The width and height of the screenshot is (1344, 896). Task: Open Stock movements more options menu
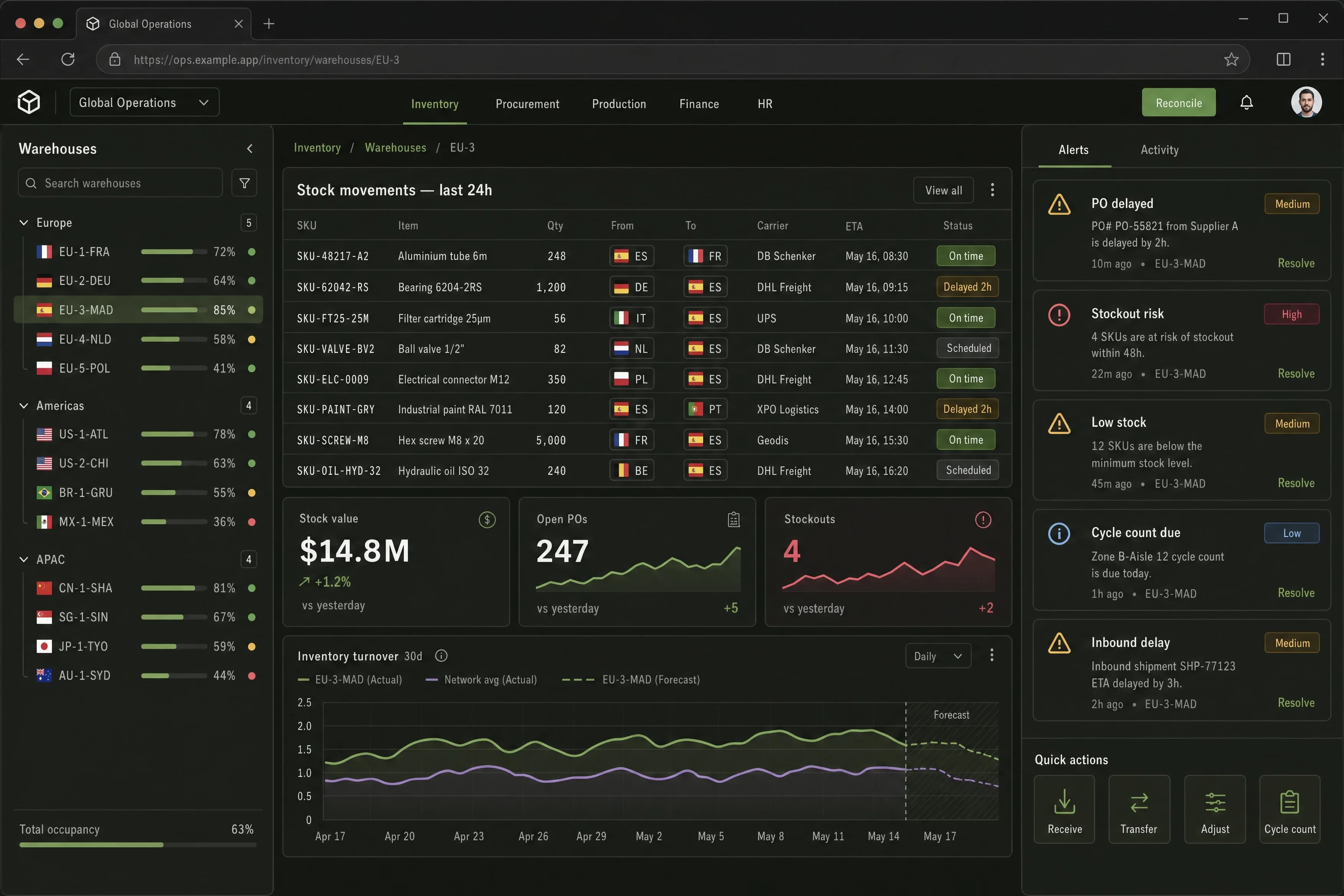[x=992, y=190]
